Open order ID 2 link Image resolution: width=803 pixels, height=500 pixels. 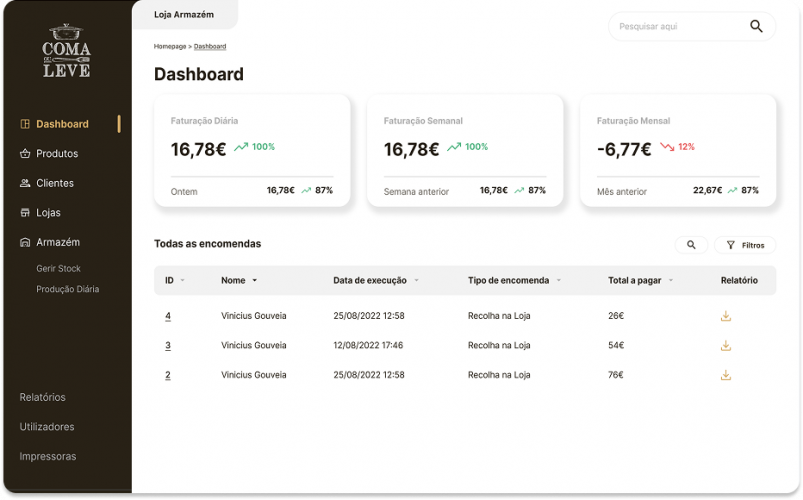[168, 376]
